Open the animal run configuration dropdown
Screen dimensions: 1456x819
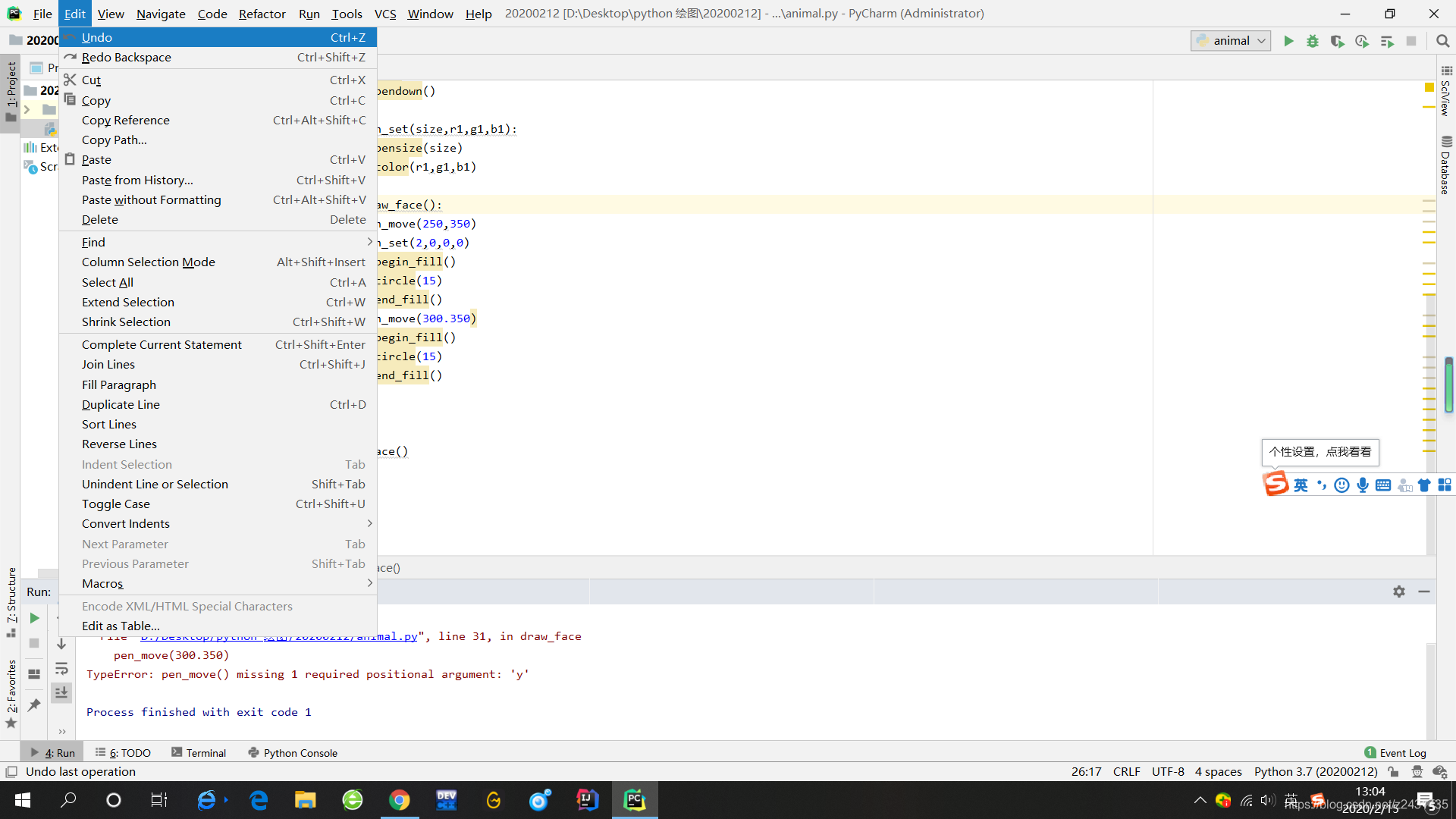coord(1231,41)
